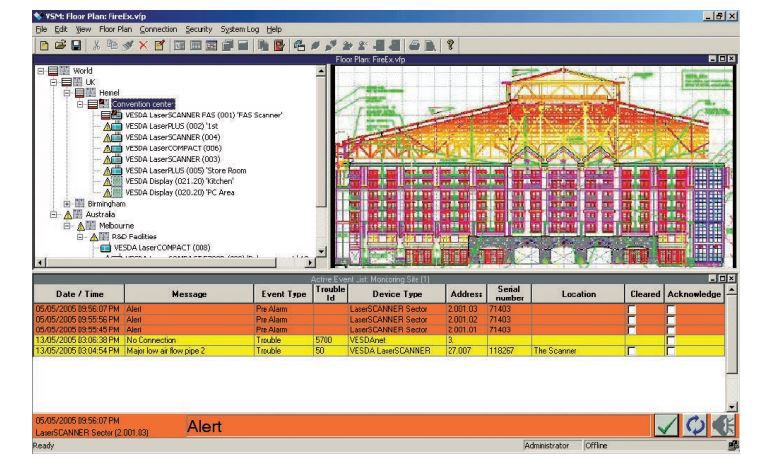The width and height of the screenshot is (767, 471).
Task: Click the Serial number column header
Action: click(509, 294)
